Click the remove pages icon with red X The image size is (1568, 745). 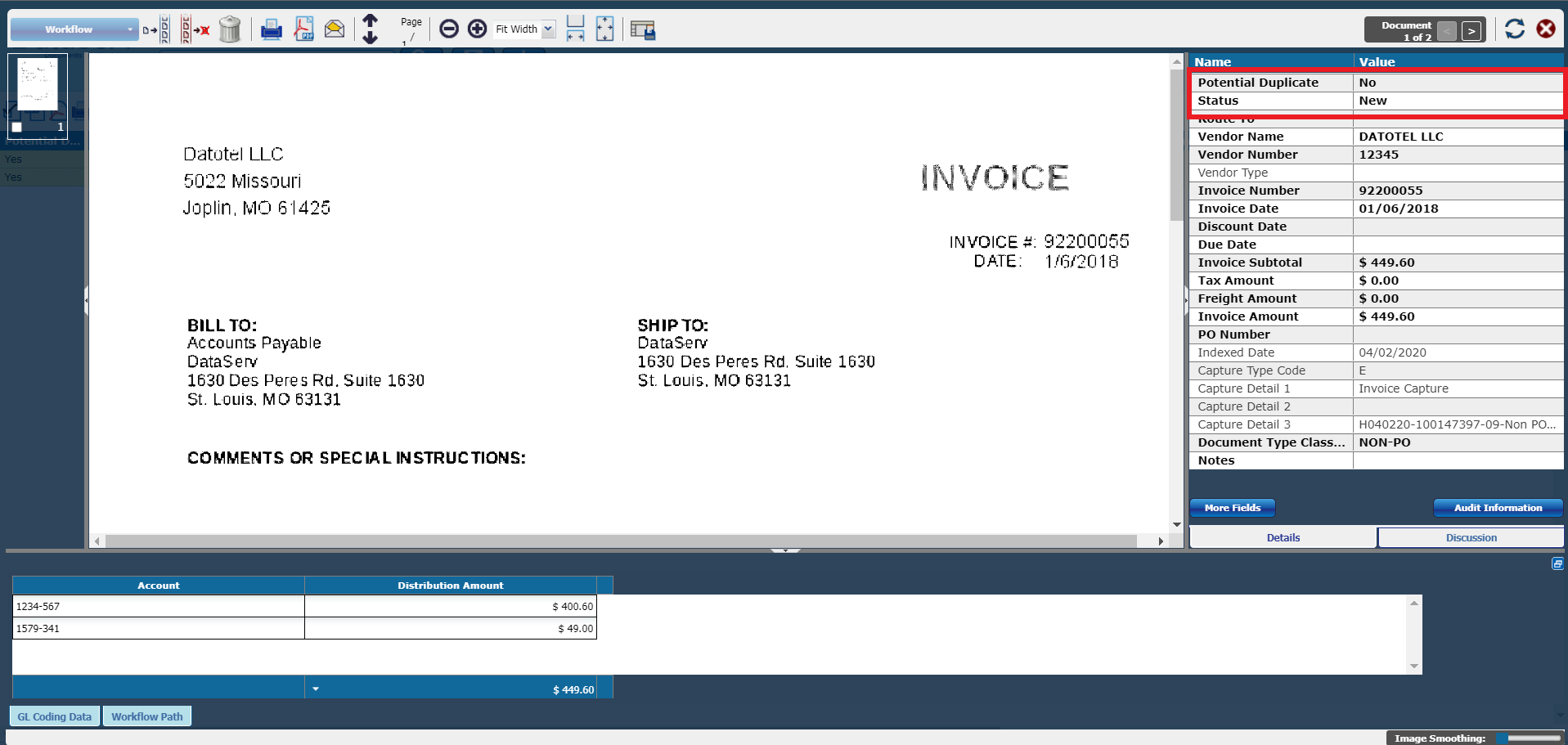195,30
